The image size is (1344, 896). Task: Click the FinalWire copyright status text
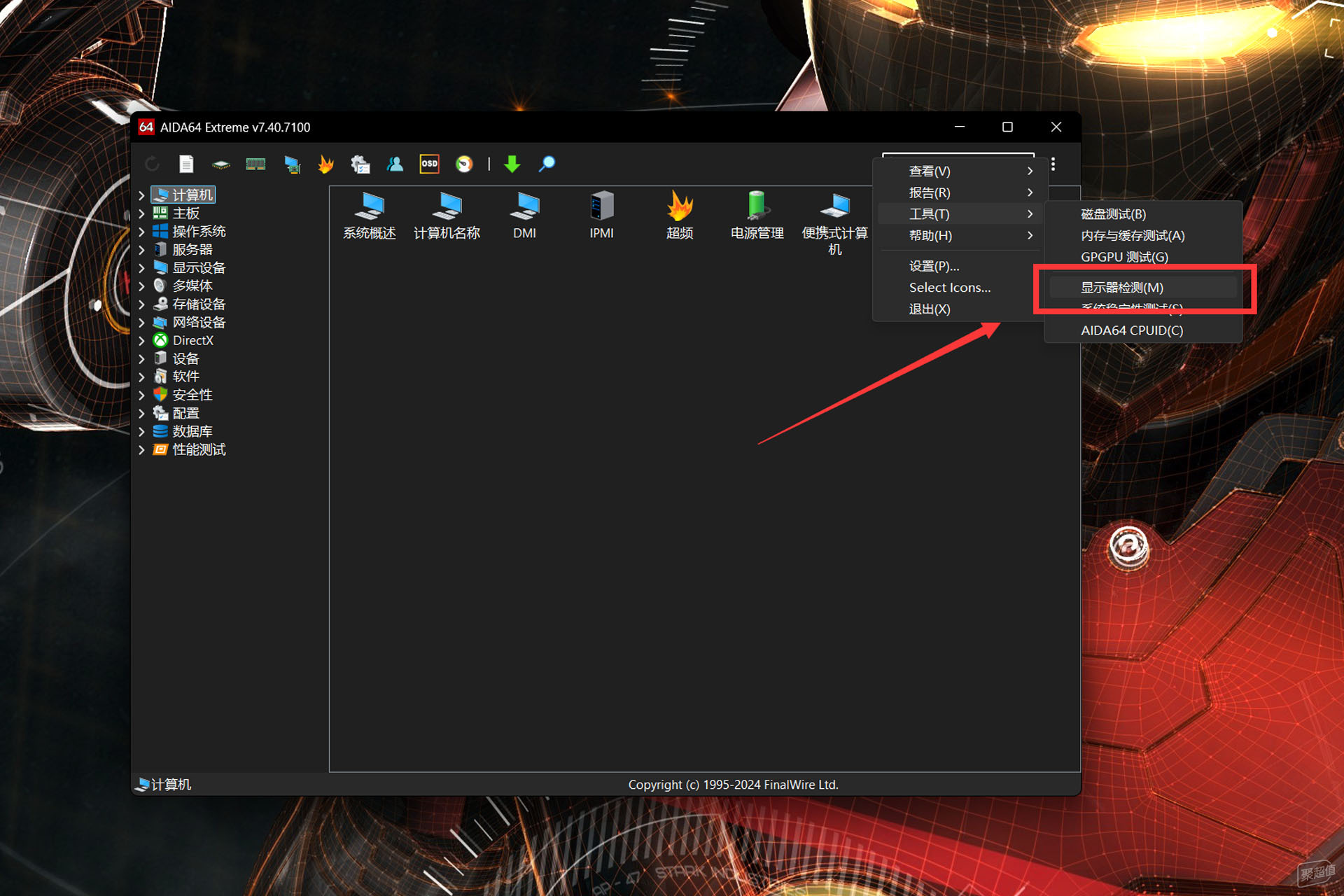(733, 785)
